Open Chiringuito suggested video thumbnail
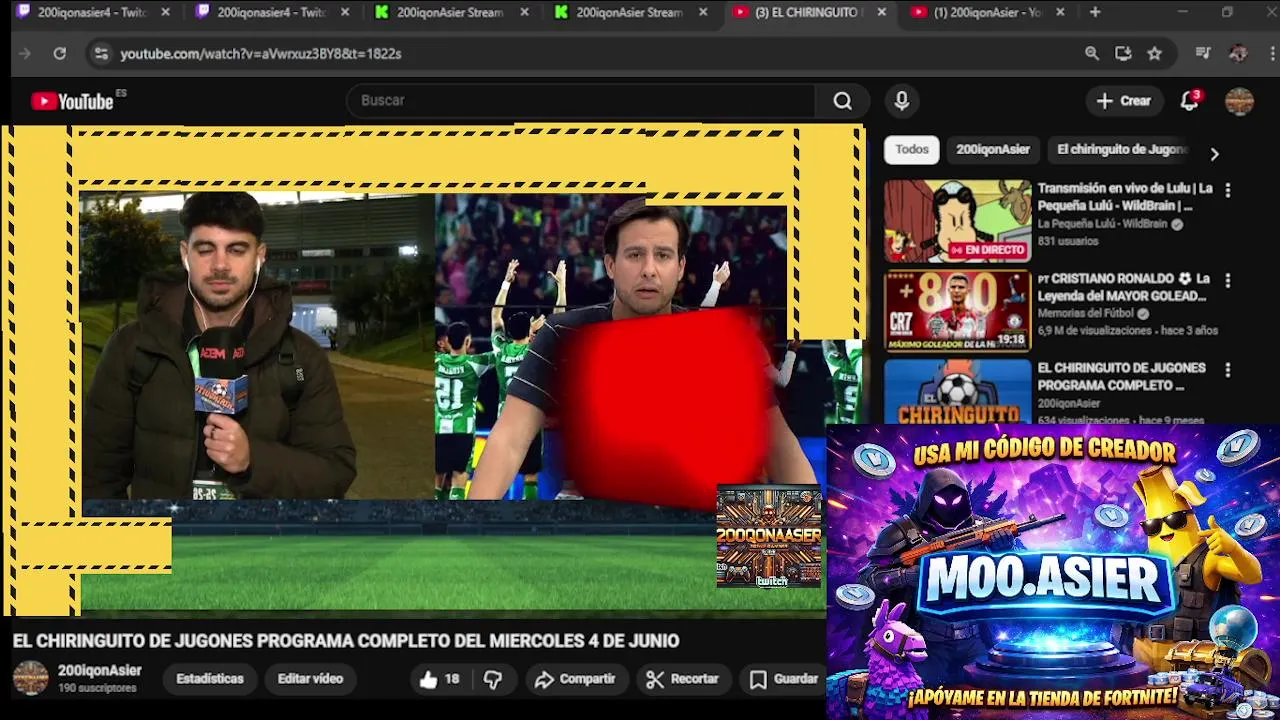The width and height of the screenshot is (1280, 720). pyautogui.click(x=957, y=392)
